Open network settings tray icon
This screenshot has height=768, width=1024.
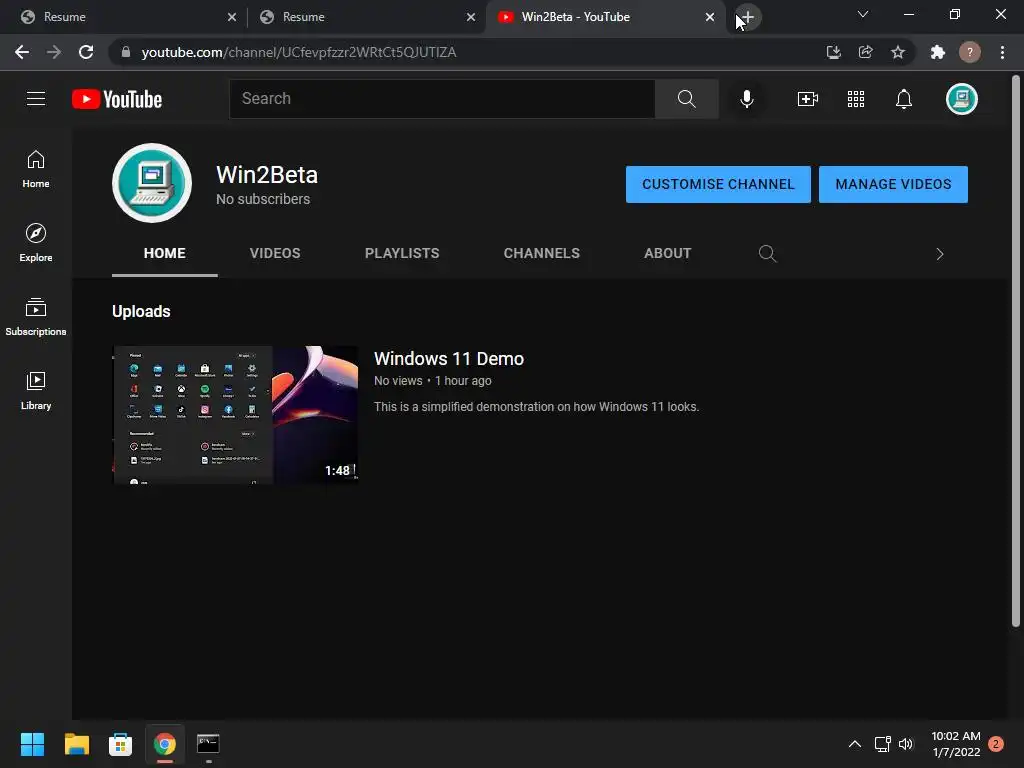[882, 744]
